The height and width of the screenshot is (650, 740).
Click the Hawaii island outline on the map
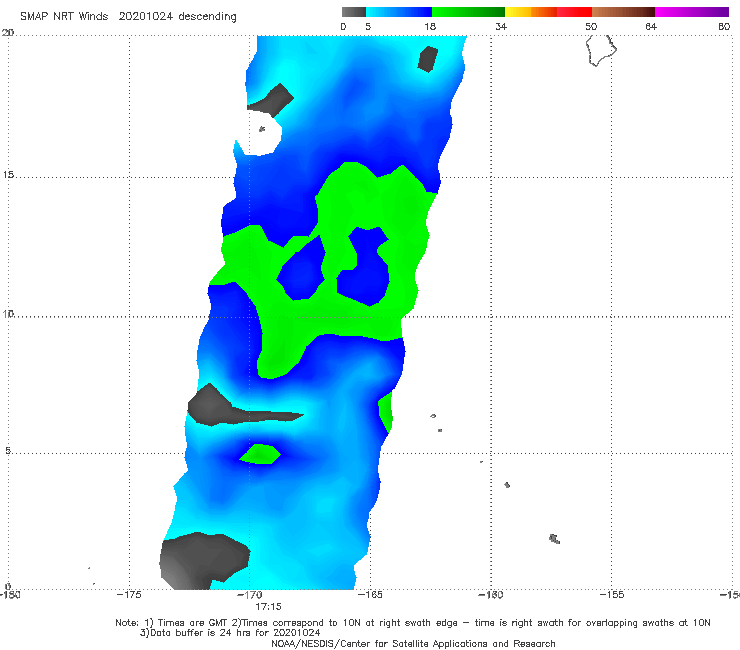tap(601, 50)
